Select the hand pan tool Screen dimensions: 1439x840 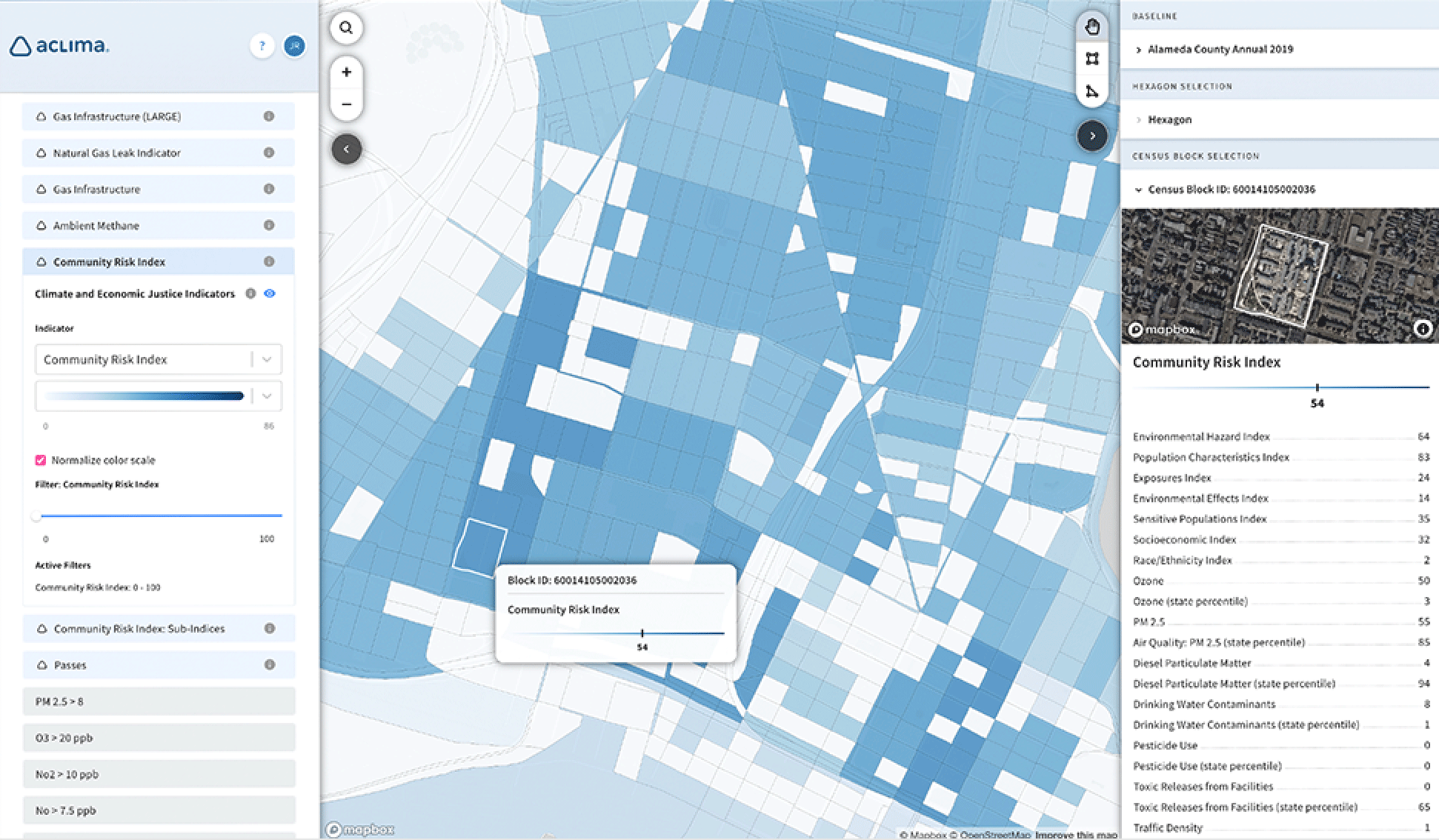tap(1092, 27)
